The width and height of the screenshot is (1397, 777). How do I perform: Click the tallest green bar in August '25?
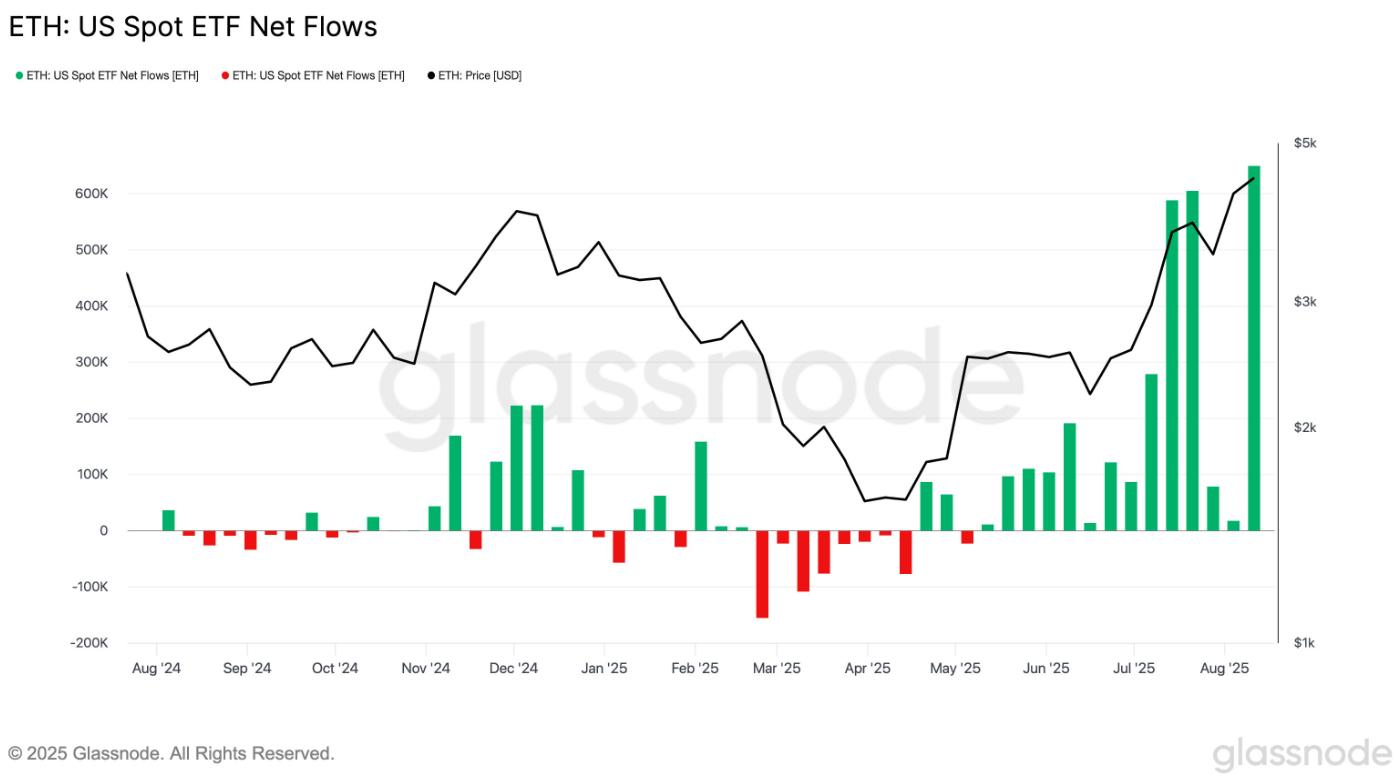tap(1254, 348)
